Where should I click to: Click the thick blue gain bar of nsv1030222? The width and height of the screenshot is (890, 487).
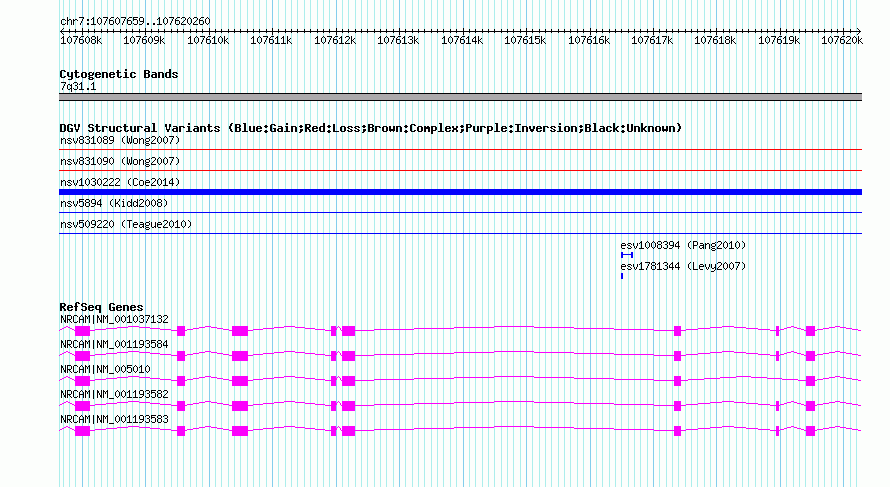tap(460, 192)
